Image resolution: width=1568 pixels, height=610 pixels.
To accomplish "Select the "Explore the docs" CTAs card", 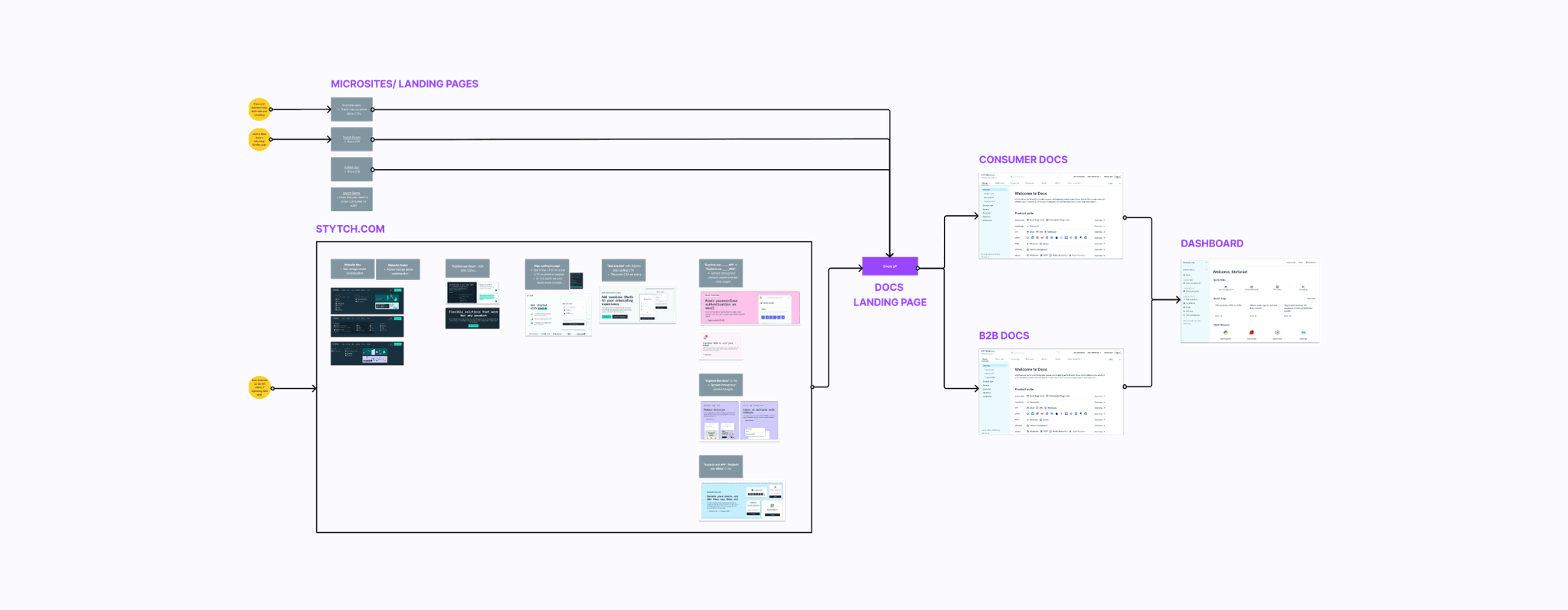I will (x=720, y=384).
